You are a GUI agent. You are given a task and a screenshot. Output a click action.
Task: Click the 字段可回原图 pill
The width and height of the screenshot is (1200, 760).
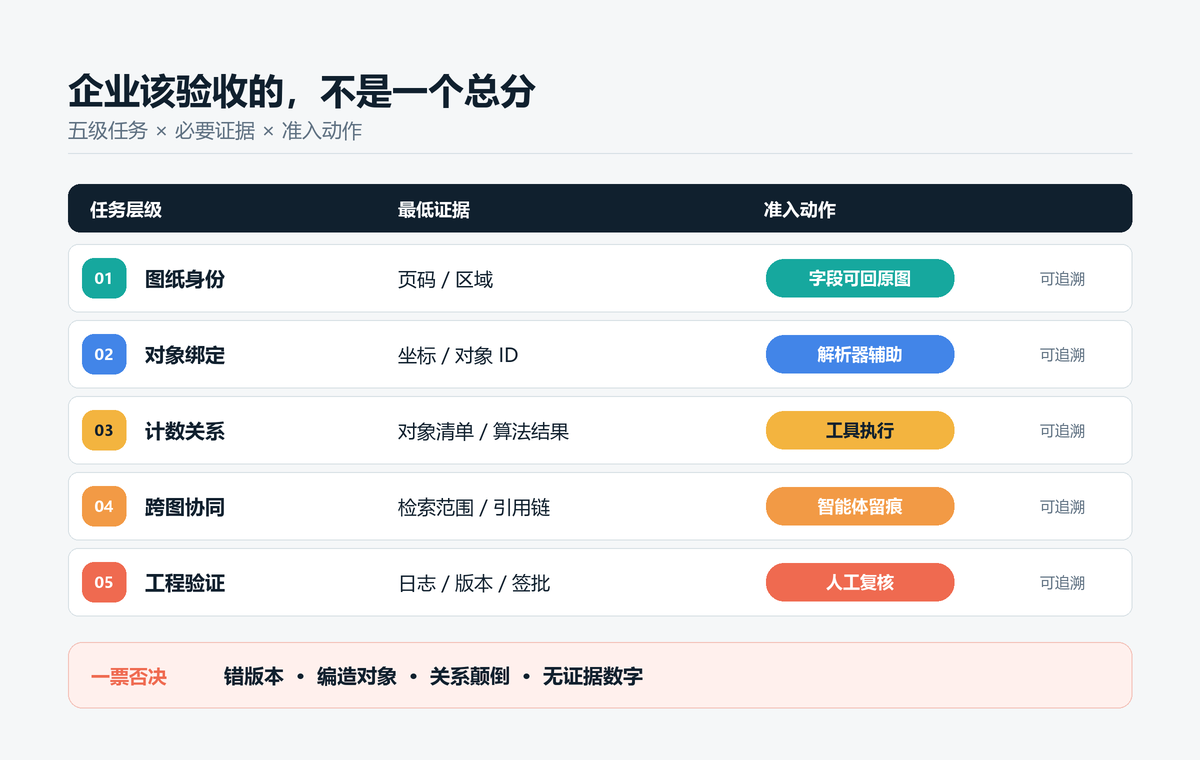[860, 278]
